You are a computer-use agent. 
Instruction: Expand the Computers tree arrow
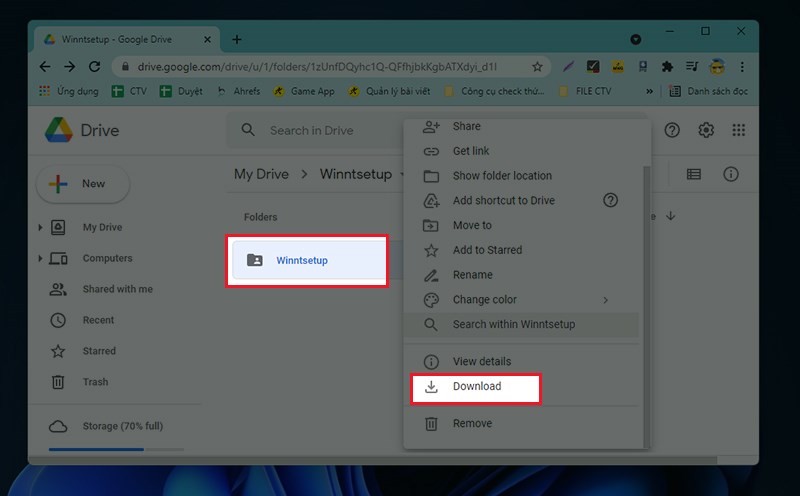pyautogui.click(x=40, y=258)
